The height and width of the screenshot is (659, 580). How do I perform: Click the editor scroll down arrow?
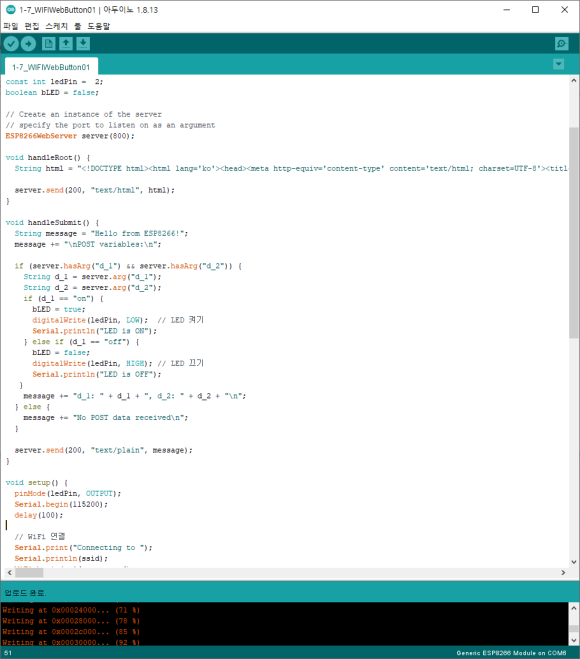[x=574, y=562]
